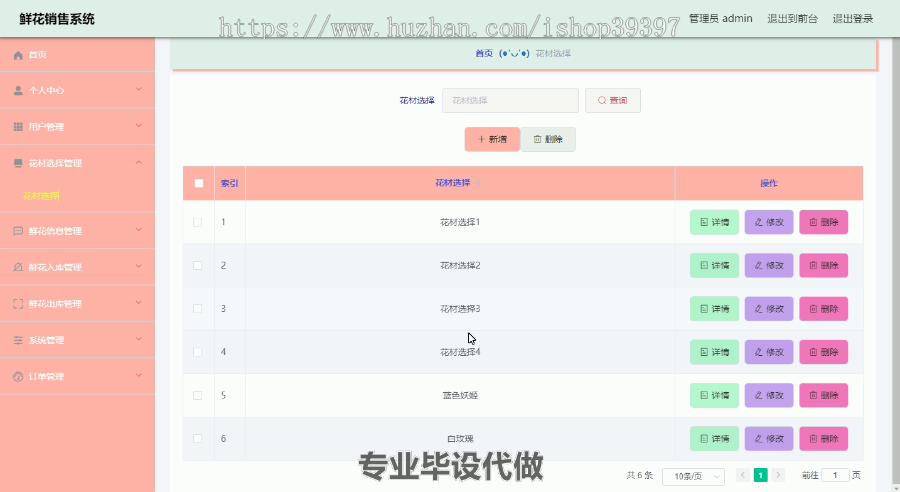Check the box for row 花材选择1
This screenshot has width=900, height=492.
[197, 222]
